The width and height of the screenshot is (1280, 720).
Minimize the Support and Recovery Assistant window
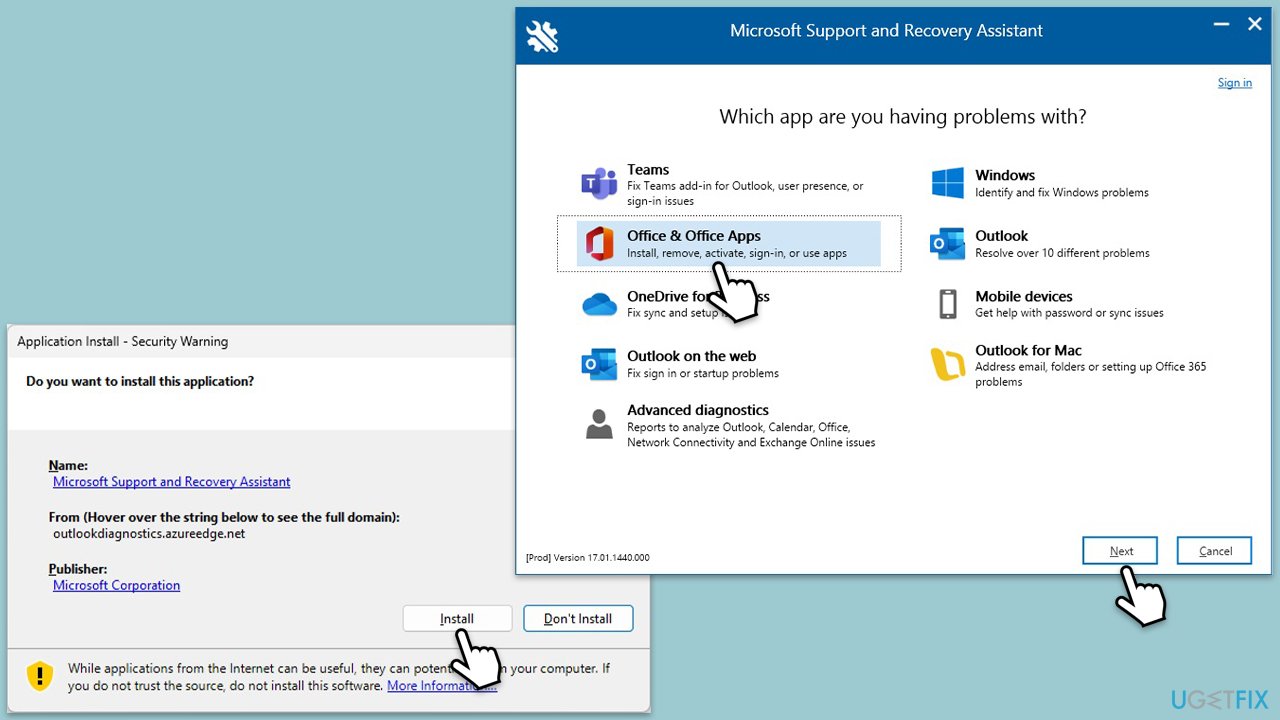coord(1220,25)
